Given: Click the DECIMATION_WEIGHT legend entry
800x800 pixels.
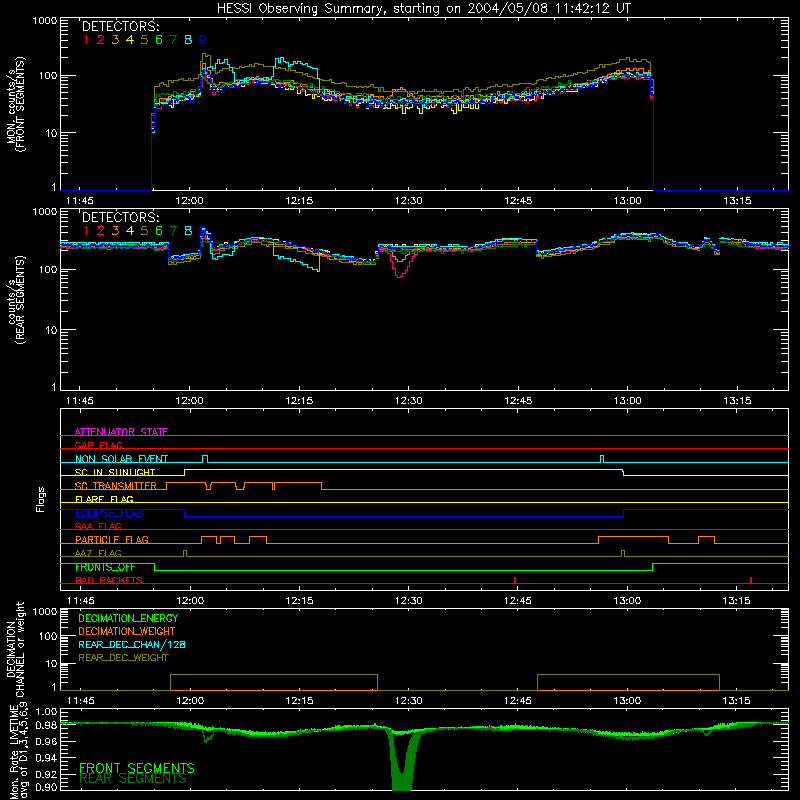Looking at the screenshot, I should point(127,631).
